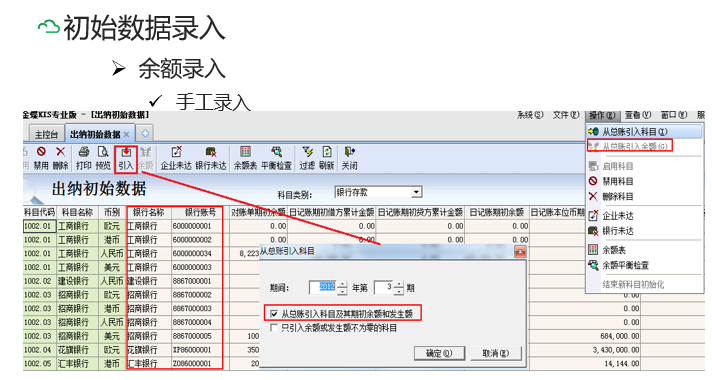Open the 系统(S) menu
This screenshot has width=712, height=380.
[x=530, y=115]
